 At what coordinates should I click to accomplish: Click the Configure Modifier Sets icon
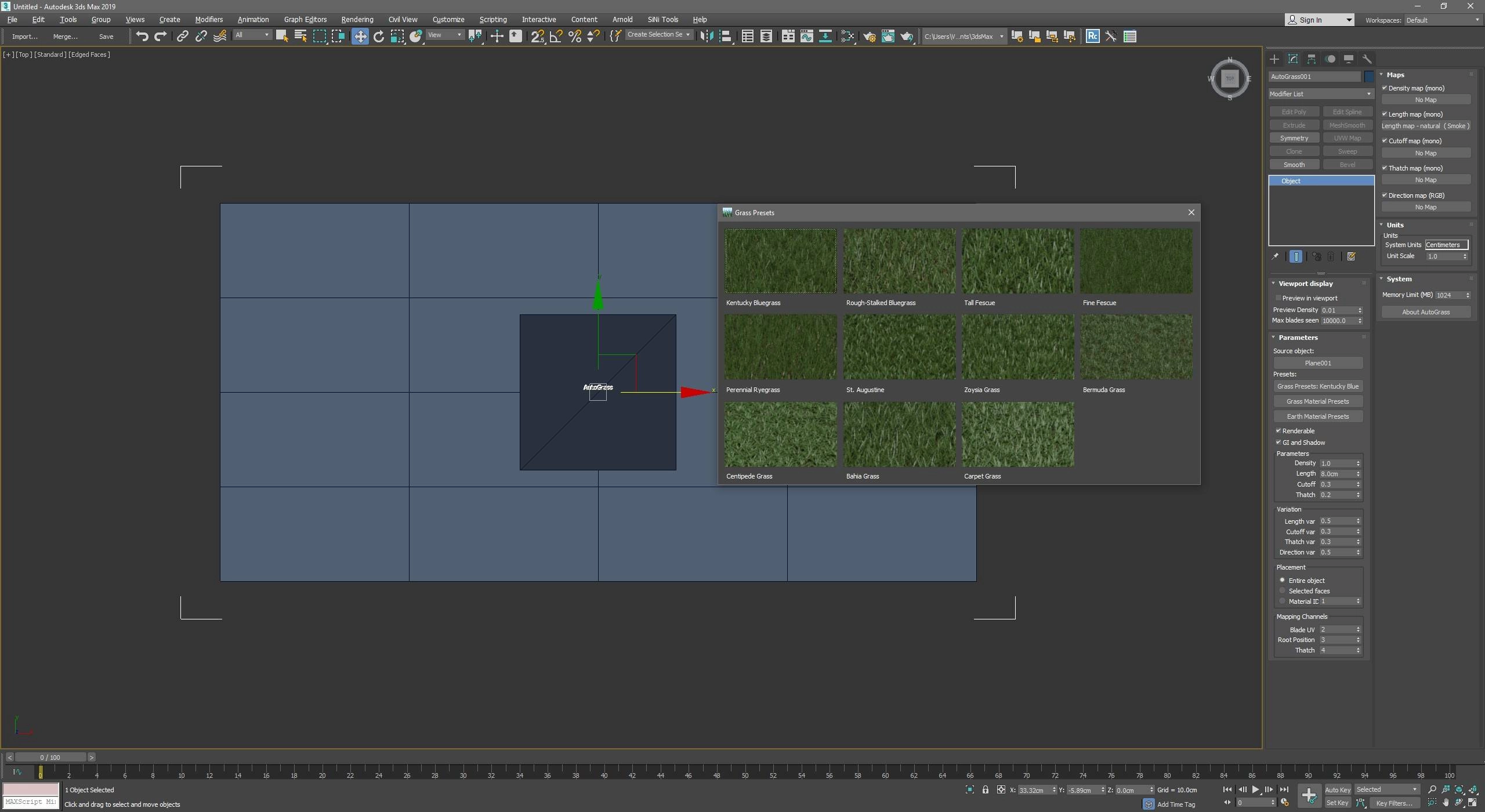(x=1351, y=256)
